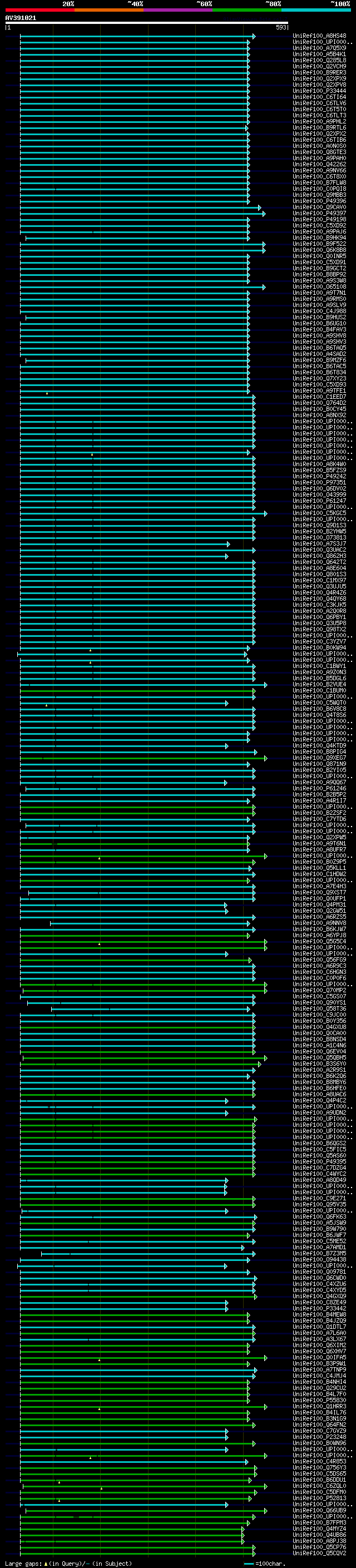Click the alignment bar for UniRef100_A8HS48
Screen dimensions: 356x1568
[137, 37]
